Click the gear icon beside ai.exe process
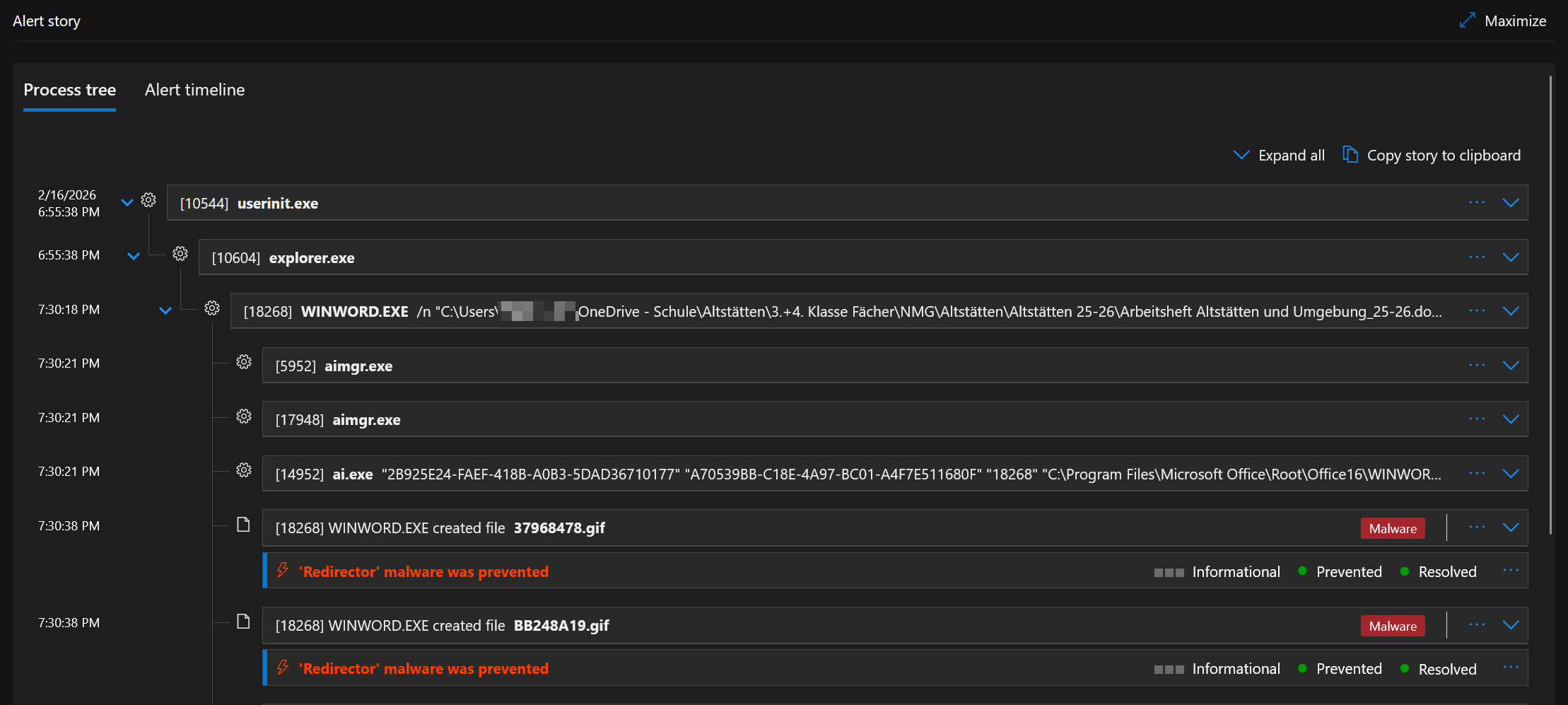Image resolution: width=1568 pixels, height=705 pixels. [x=244, y=470]
